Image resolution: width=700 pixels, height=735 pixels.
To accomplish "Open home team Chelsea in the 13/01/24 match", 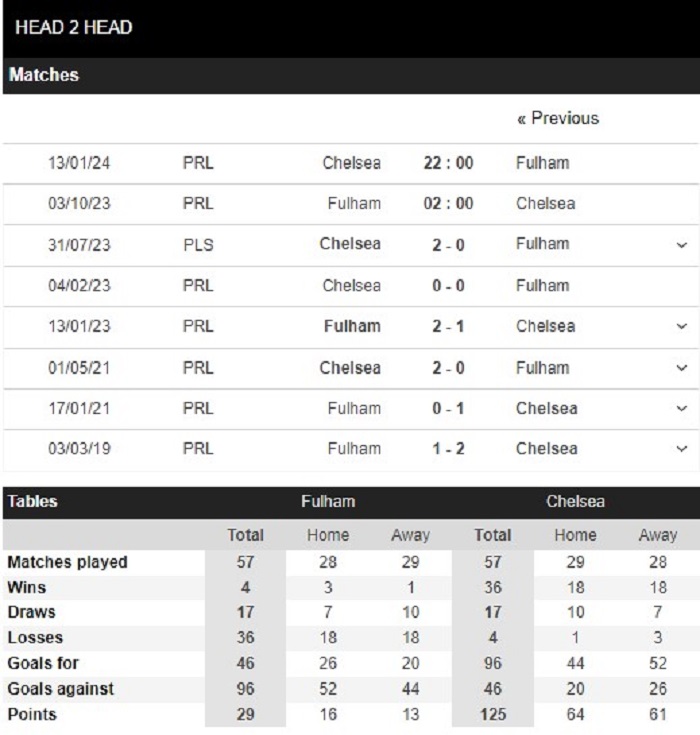I will (351, 163).
